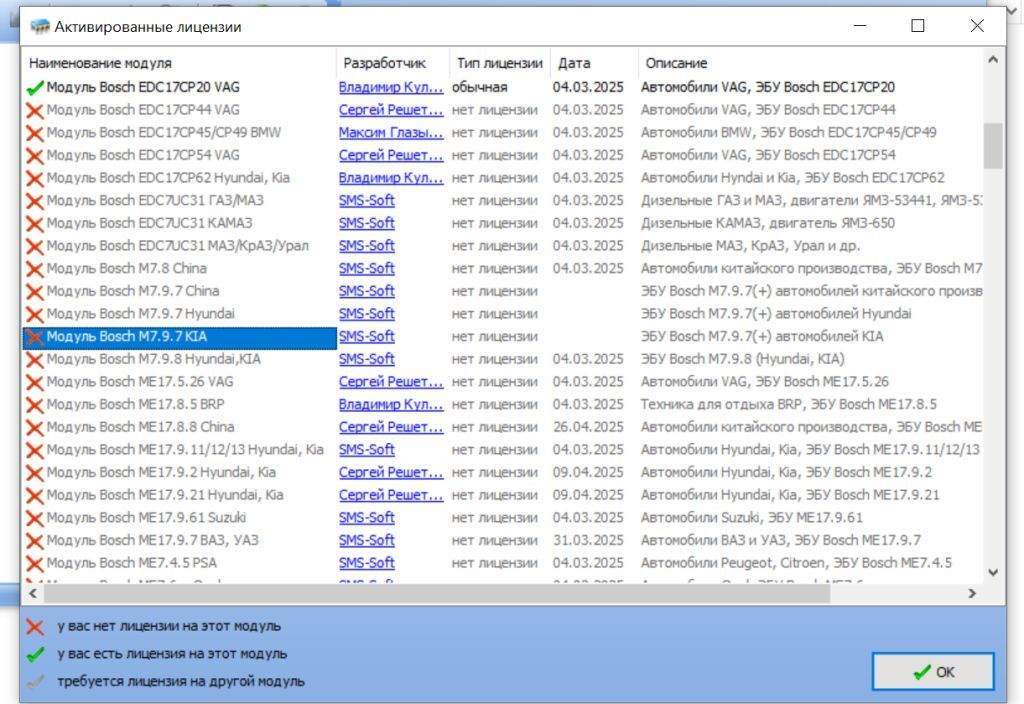Screen dimensions: 1024x704
Task: Sort by the Разработчик column header
Action: click(x=392, y=63)
